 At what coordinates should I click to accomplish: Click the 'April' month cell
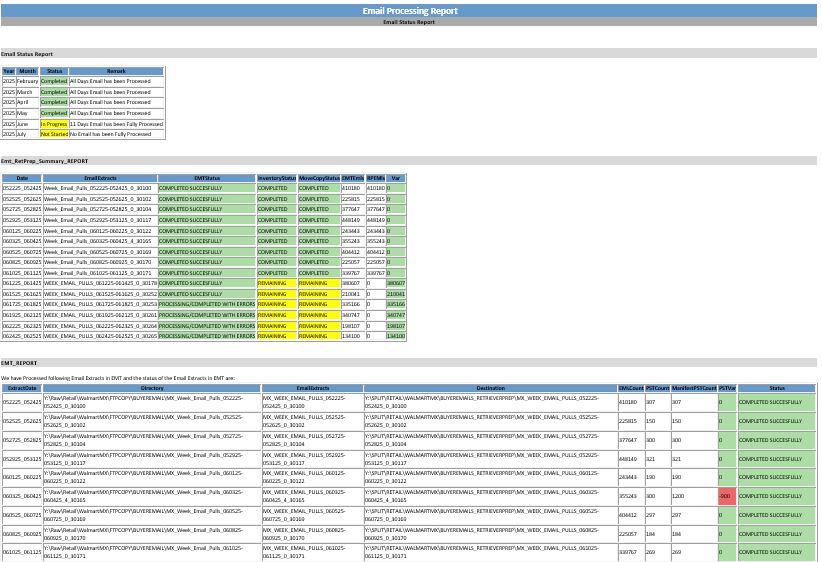(x=28, y=102)
